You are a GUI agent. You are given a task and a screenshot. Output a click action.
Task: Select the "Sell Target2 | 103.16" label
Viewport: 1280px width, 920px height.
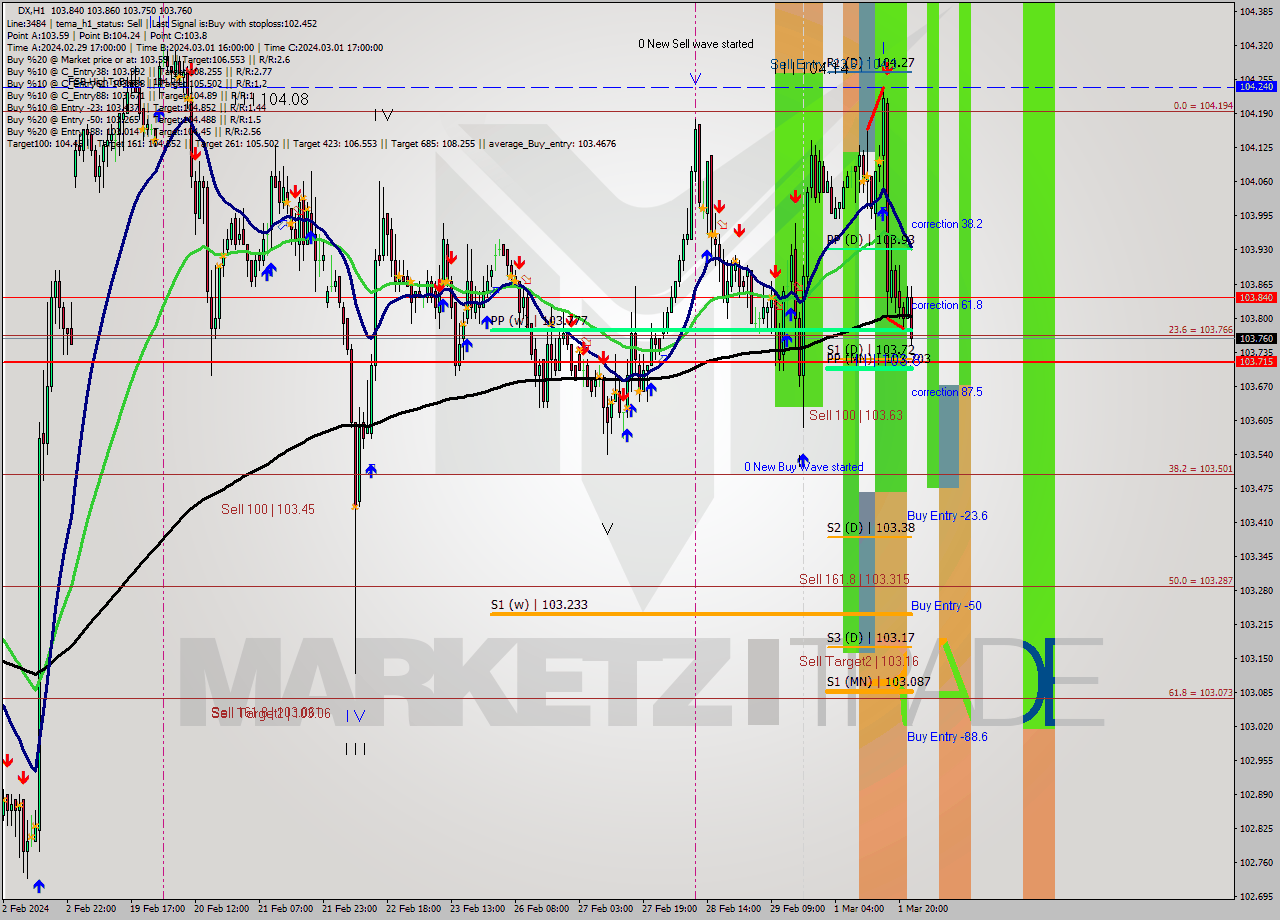858,661
